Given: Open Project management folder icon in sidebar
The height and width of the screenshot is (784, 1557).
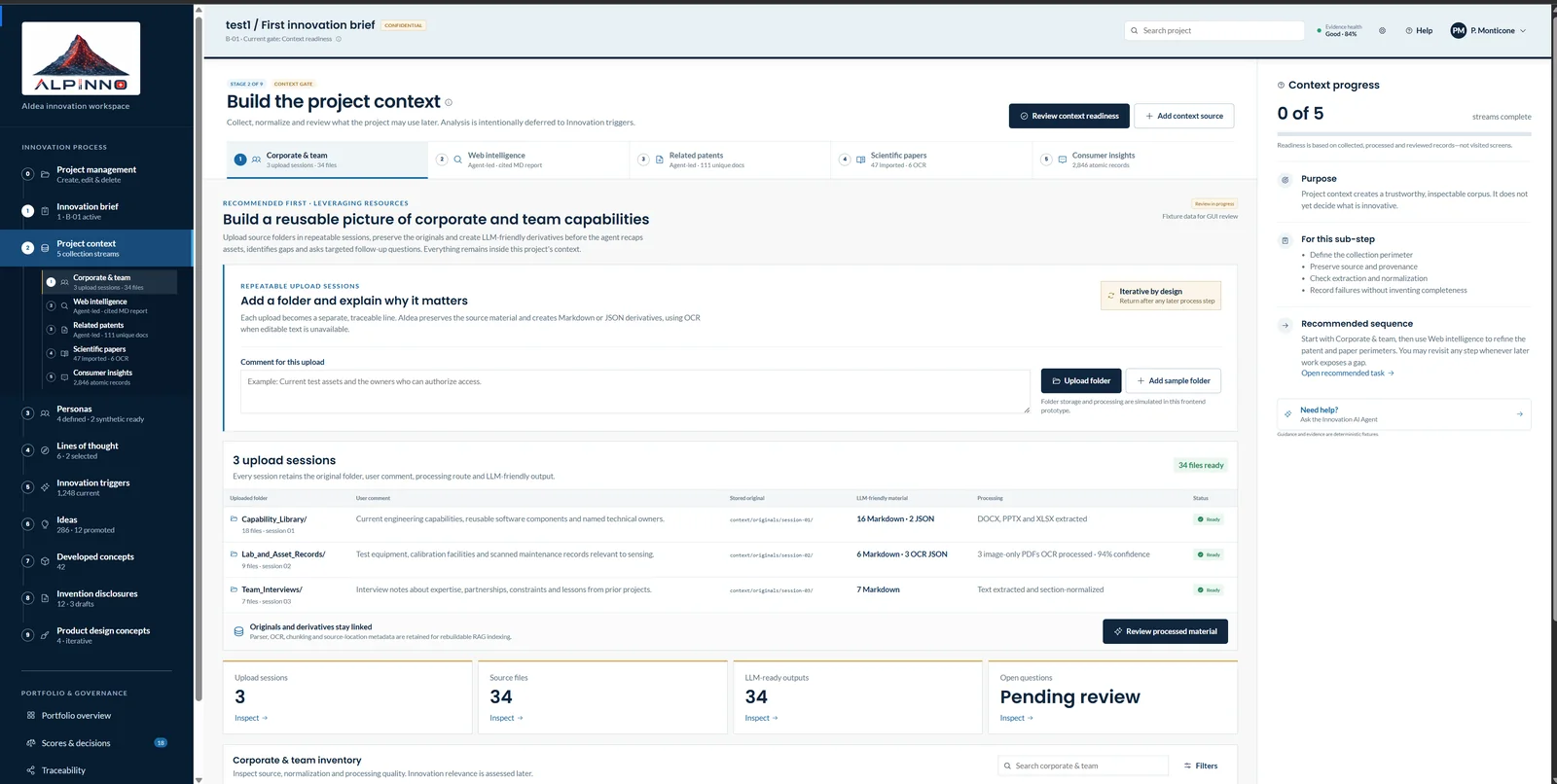Looking at the screenshot, I should (45, 174).
